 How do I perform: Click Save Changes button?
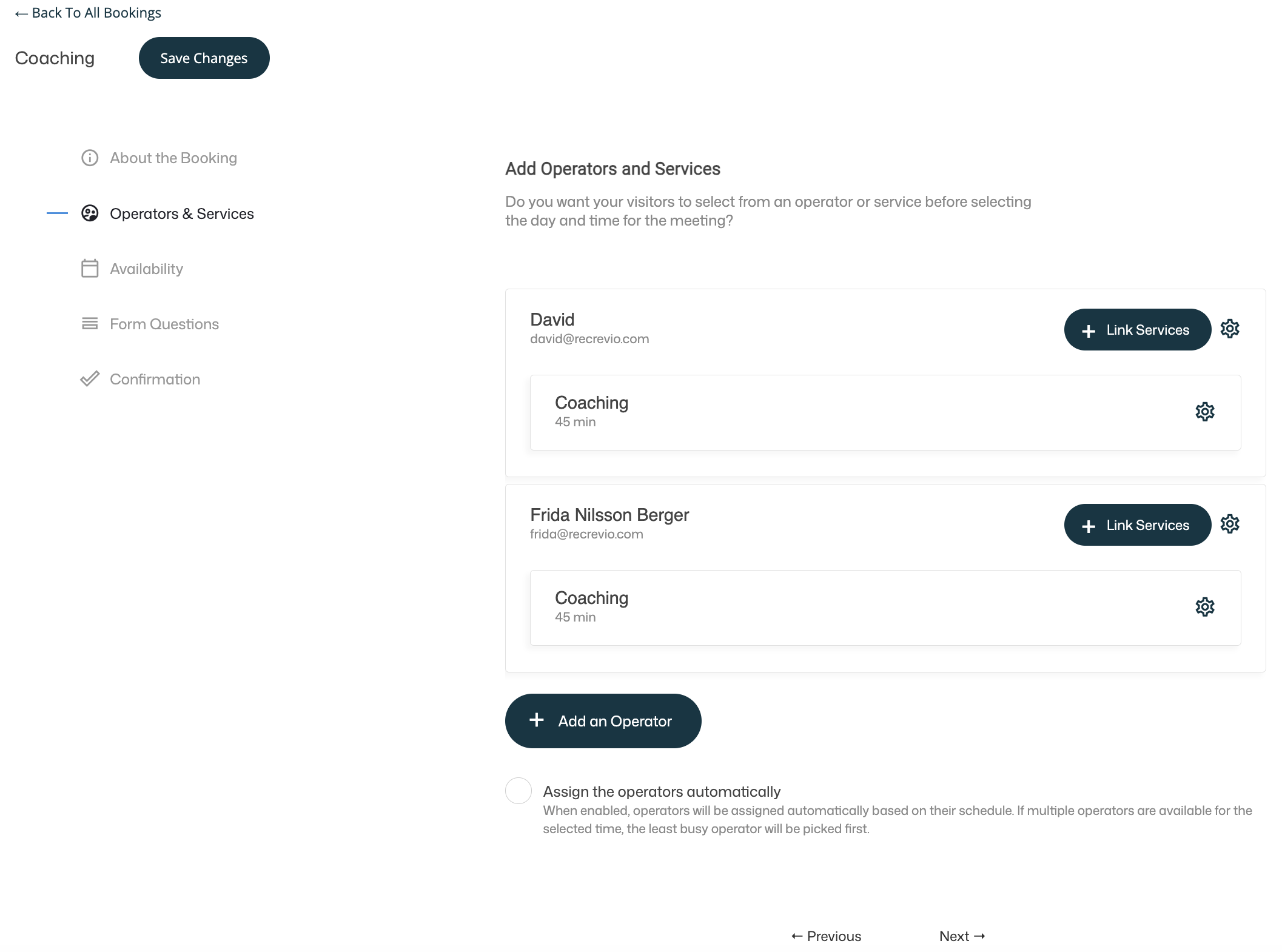[204, 58]
